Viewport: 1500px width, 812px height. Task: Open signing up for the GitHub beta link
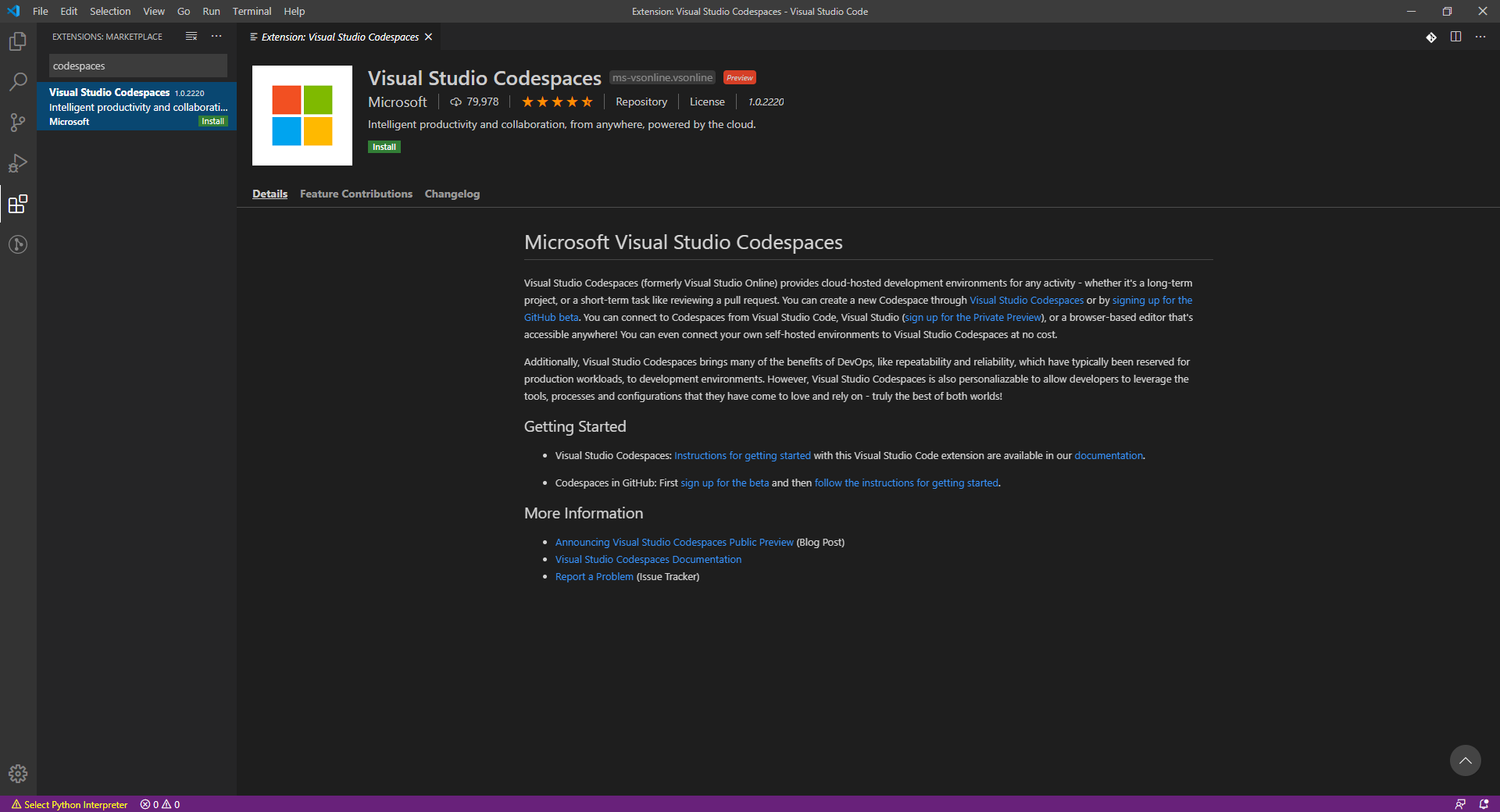1152,300
